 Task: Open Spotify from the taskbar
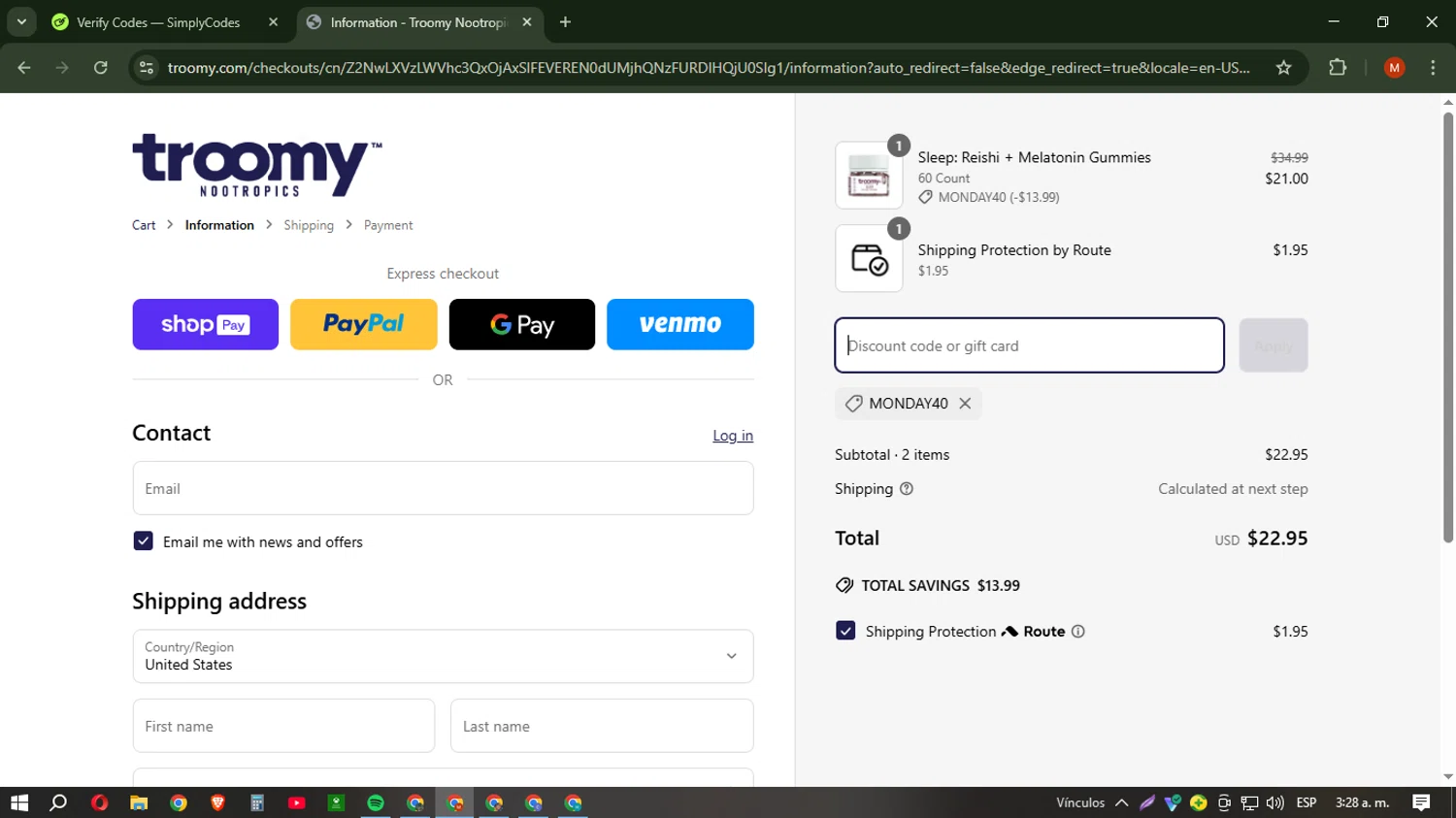click(x=376, y=802)
